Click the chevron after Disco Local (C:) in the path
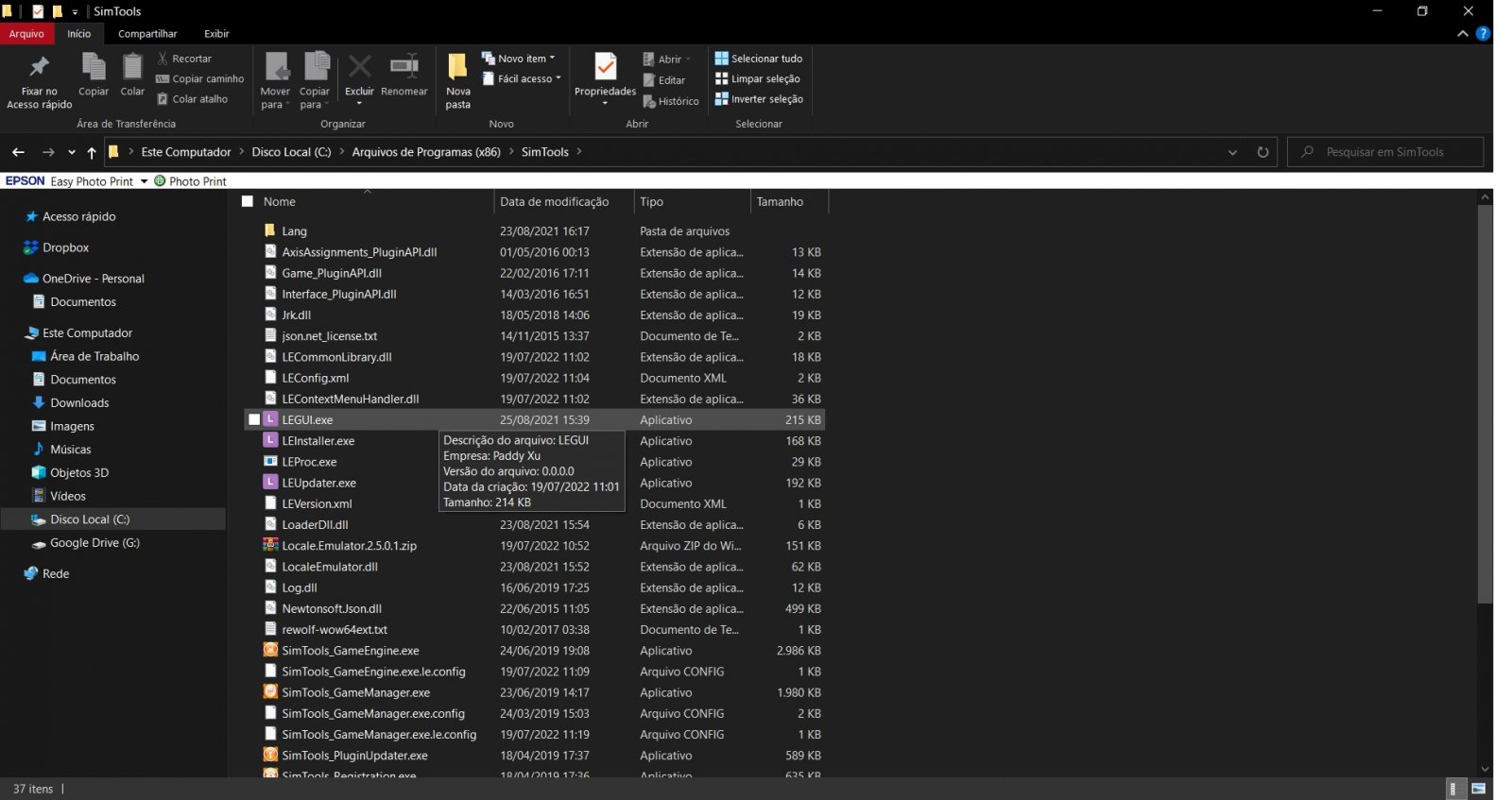Screen dimensions: 1512x800 [342, 152]
